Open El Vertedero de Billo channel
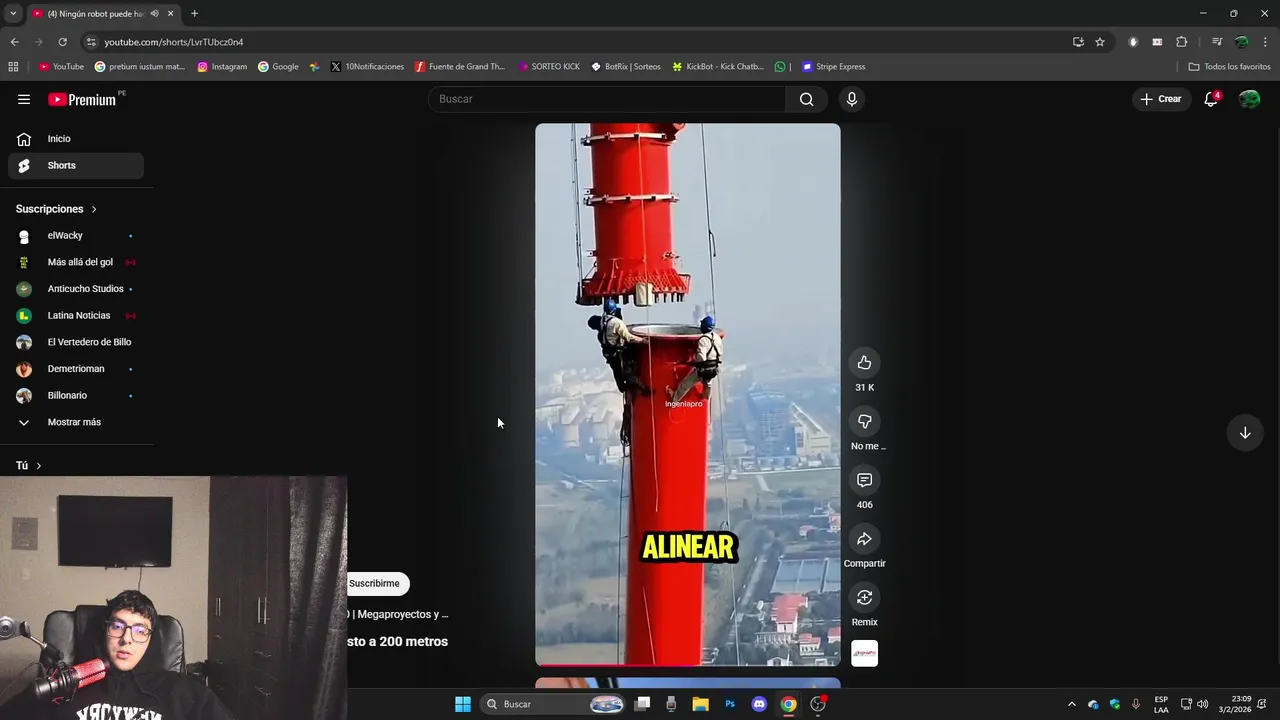The width and height of the screenshot is (1280, 720). (x=76, y=342)
